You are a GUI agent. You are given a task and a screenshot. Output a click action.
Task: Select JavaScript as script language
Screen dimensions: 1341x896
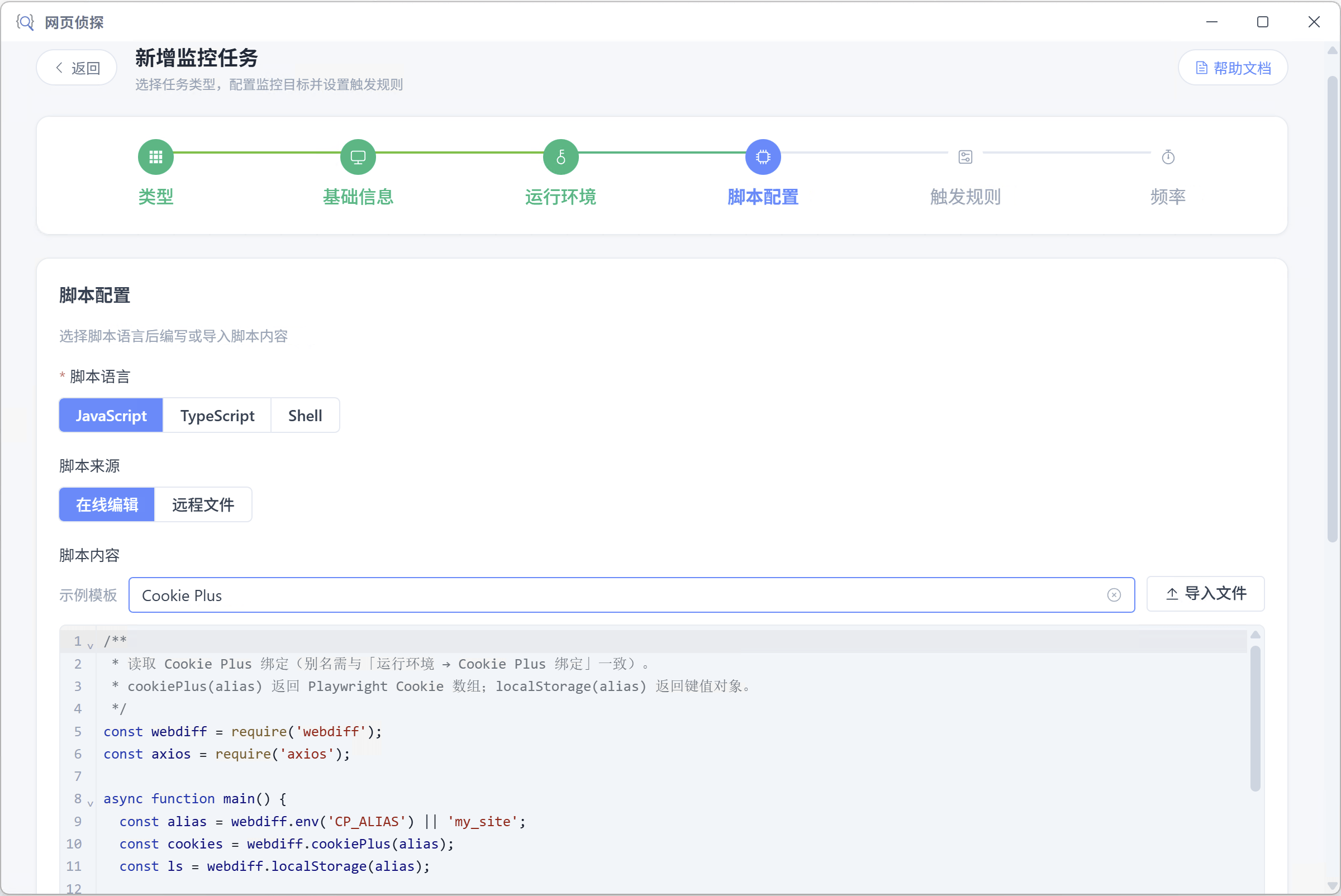[111, 416]
